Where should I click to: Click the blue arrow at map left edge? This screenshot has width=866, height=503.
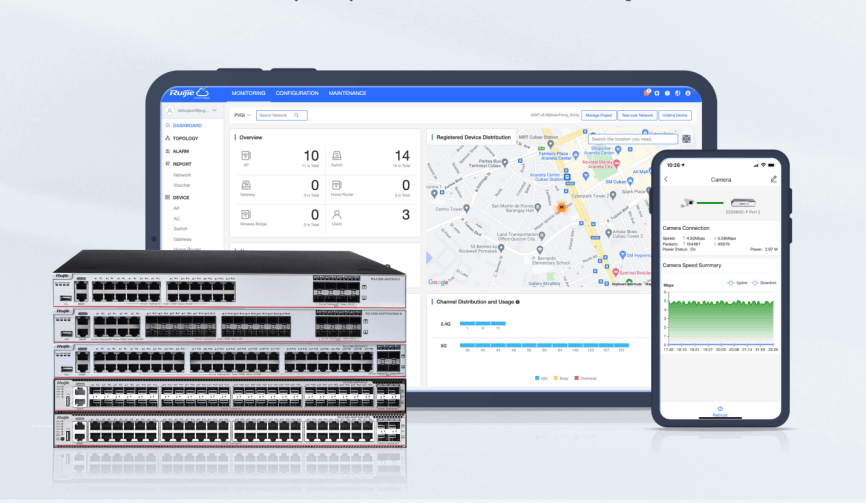[429, 257]
